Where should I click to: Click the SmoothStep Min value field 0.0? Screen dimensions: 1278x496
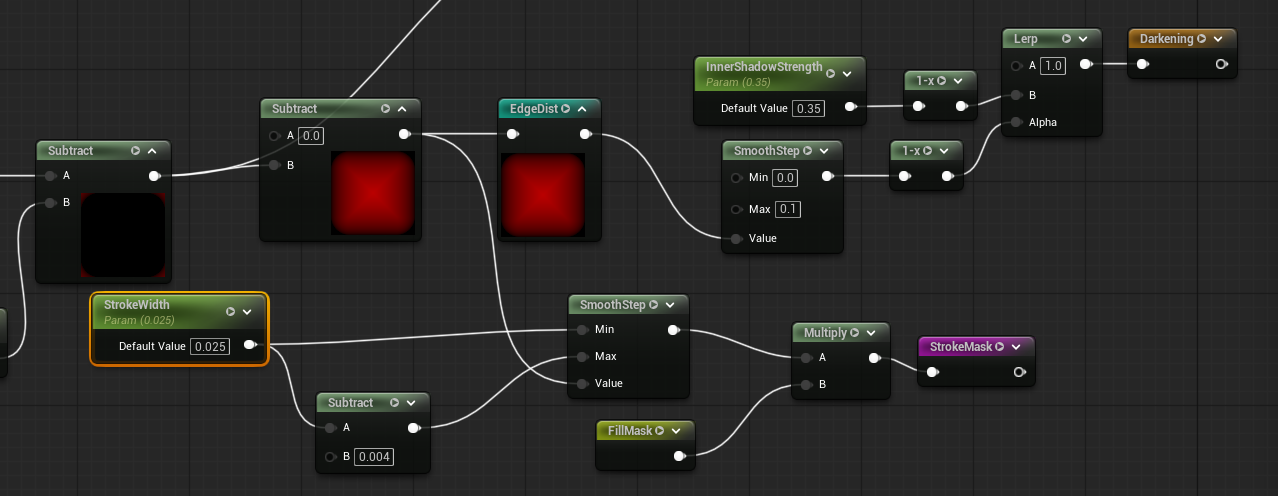pyautogui.click(x=785, y=178)
